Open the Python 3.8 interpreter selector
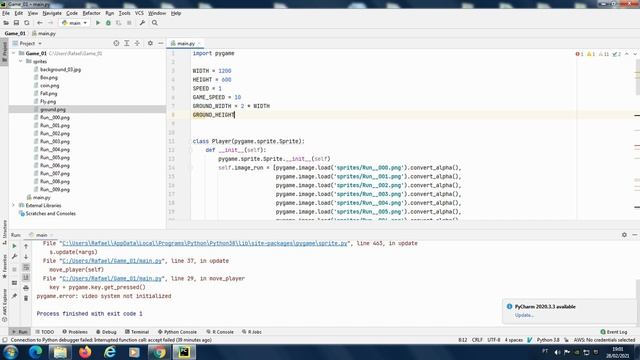Image resolution: width=640 pixels, height=360 pixels. [x=548, y=340]
